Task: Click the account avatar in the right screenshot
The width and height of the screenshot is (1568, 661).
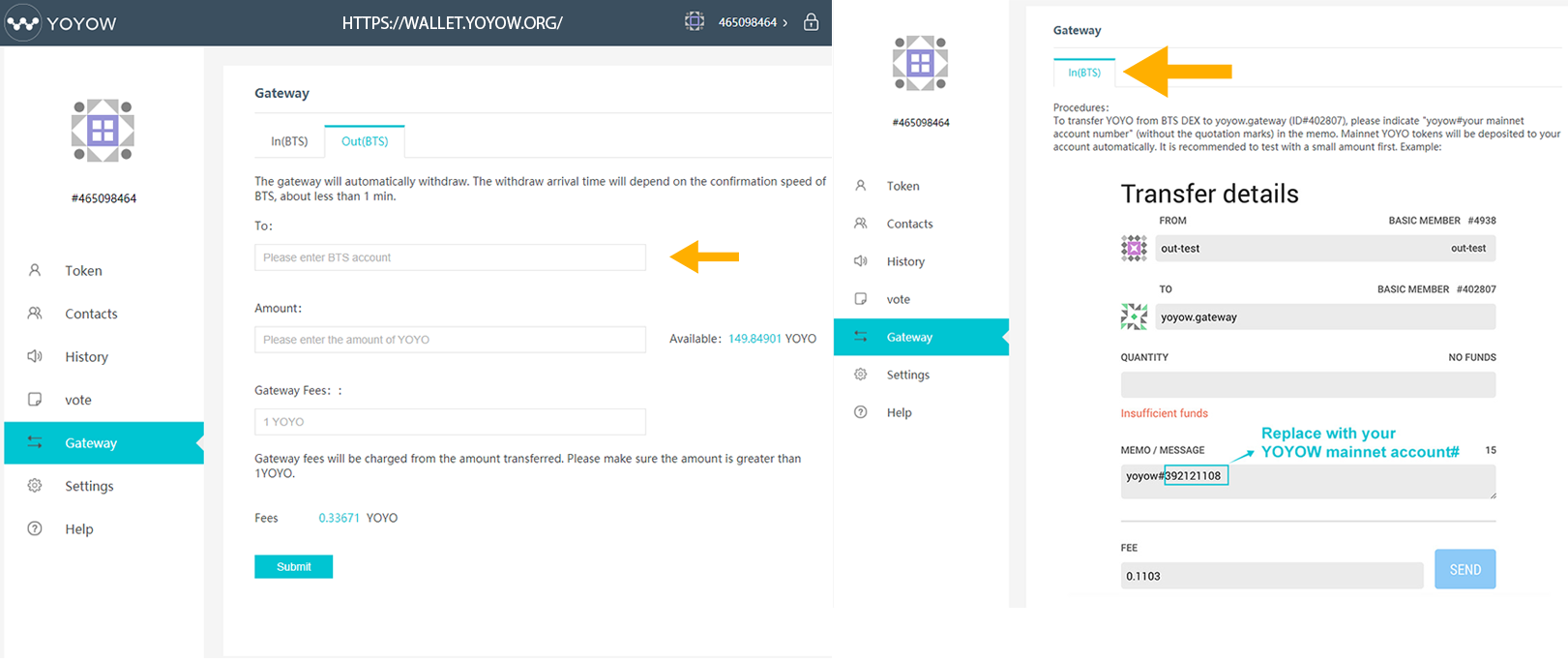Action: pyautogui.click(x=920, y=63)
